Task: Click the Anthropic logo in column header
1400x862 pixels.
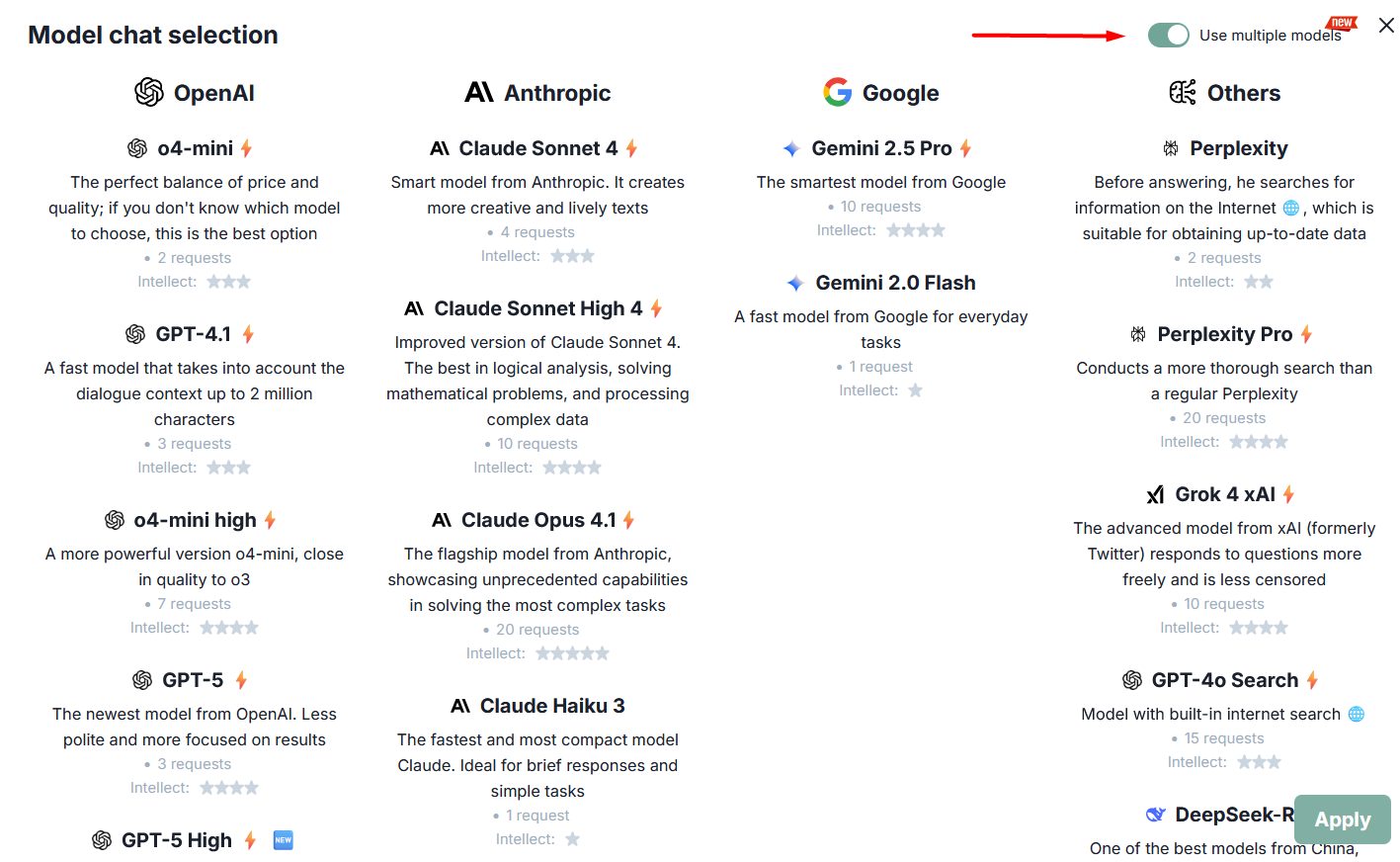Action: pos(479,92)
